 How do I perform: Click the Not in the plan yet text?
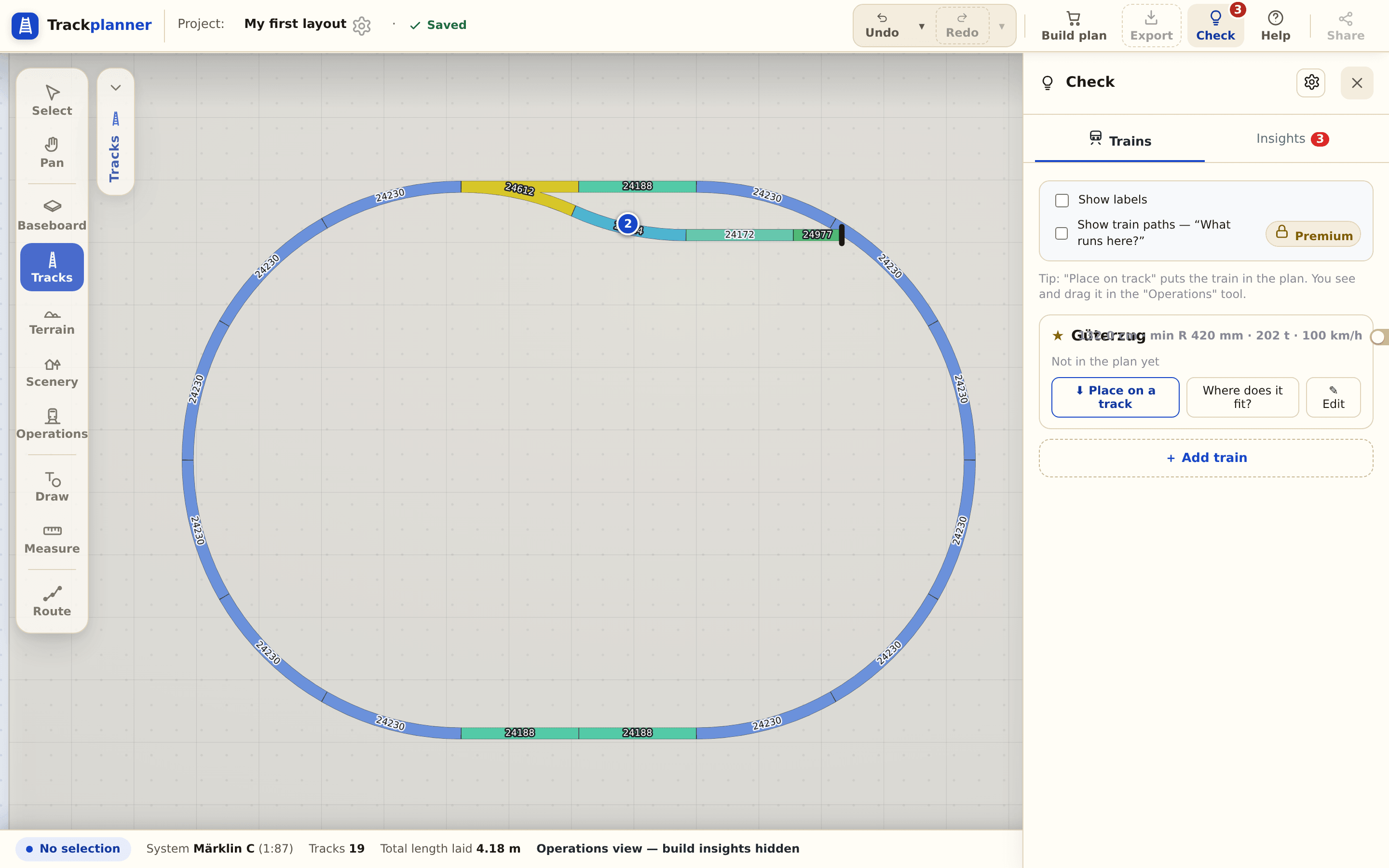[1105, 362]
